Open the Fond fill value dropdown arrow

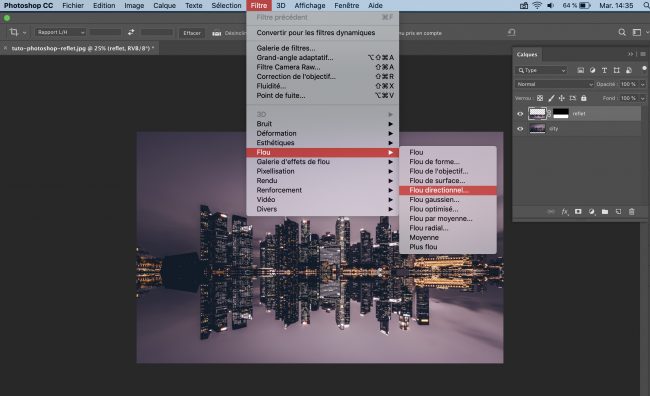pos(643,98)
